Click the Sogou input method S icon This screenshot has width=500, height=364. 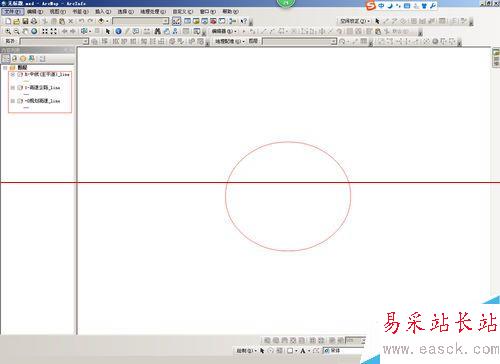371,6
